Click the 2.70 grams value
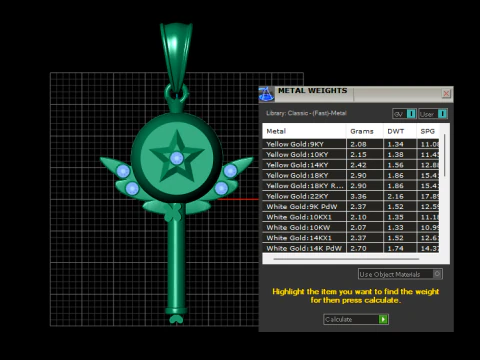Viewport: 480px width, 360px height. click(x=358, y=248)
